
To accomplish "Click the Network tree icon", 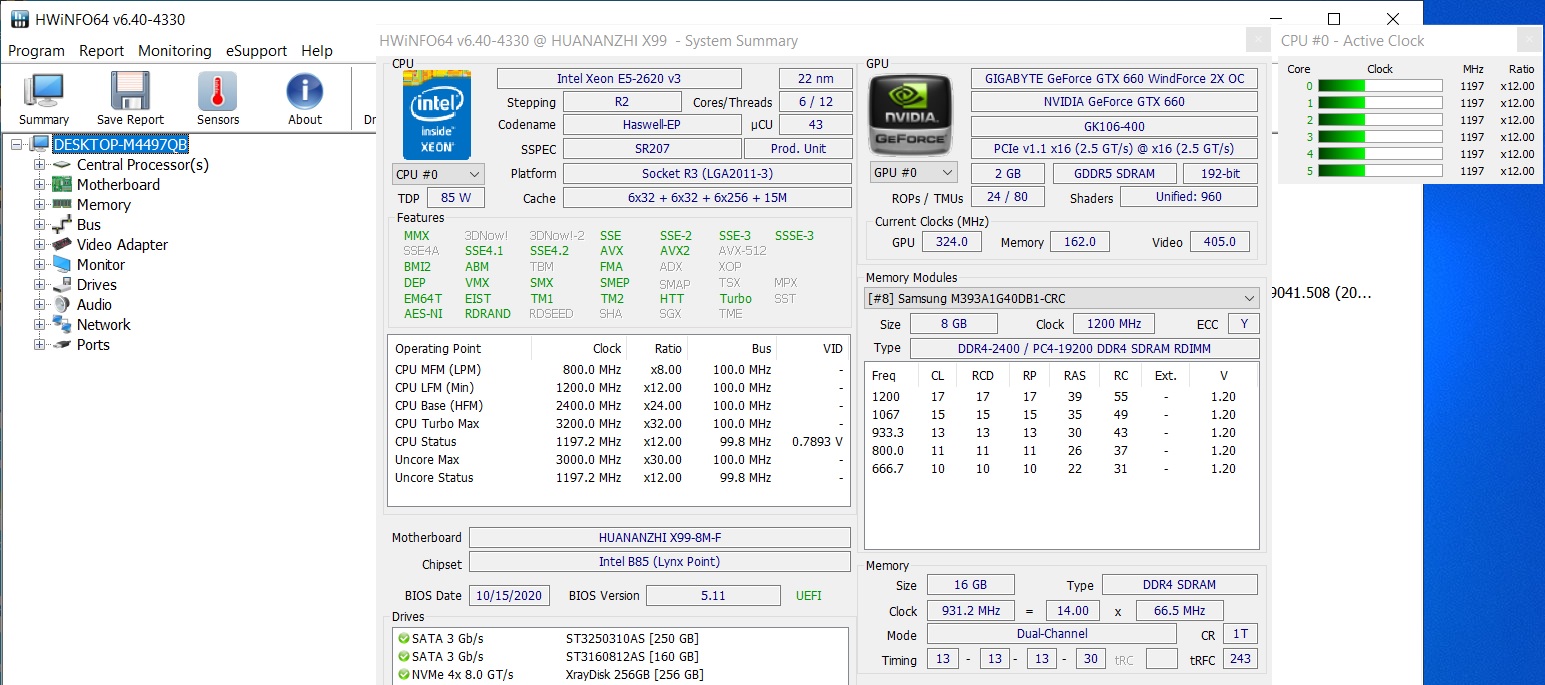I will (x=62, y=324).
